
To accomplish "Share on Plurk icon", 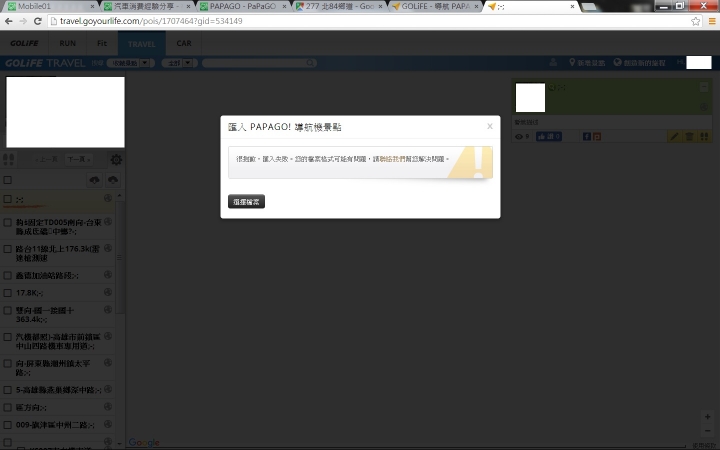I will point(597,136).
